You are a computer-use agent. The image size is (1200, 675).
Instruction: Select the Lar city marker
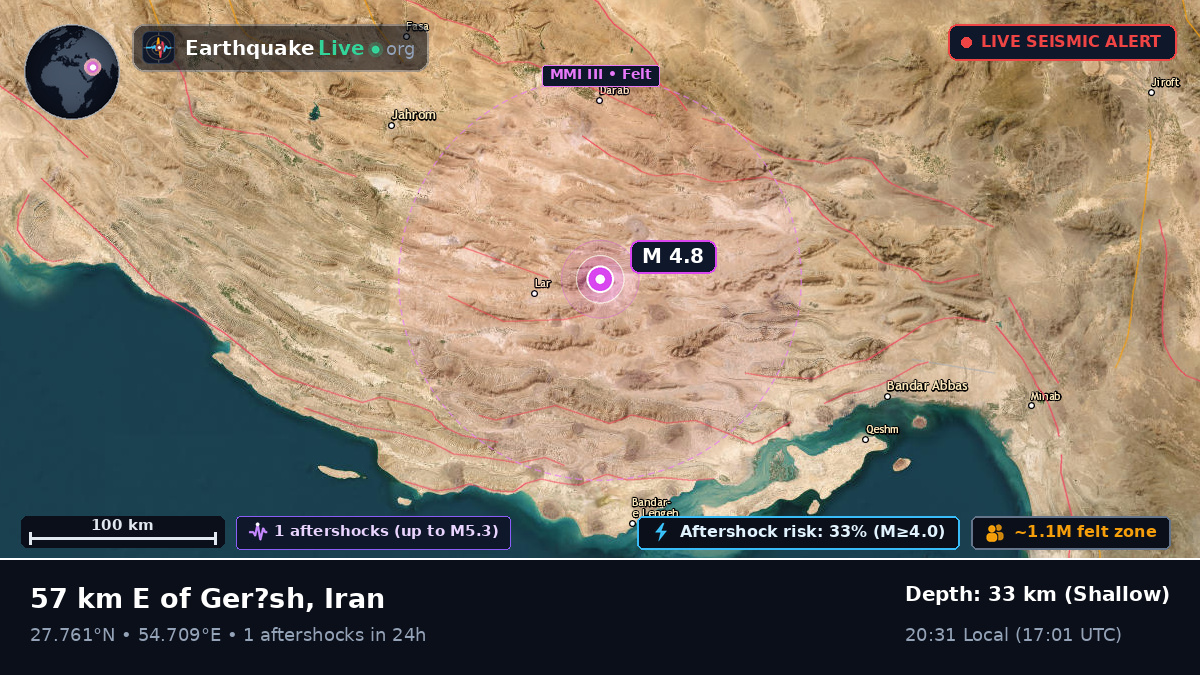click(x=534, y=294)
